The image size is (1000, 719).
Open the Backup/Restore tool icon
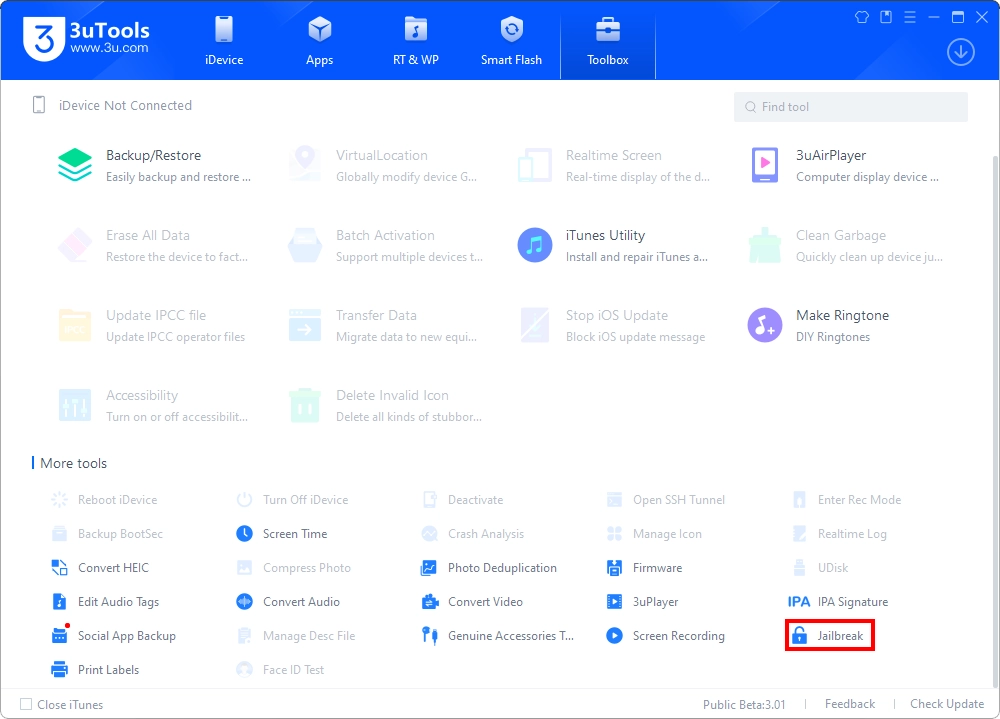pos(75,165)
